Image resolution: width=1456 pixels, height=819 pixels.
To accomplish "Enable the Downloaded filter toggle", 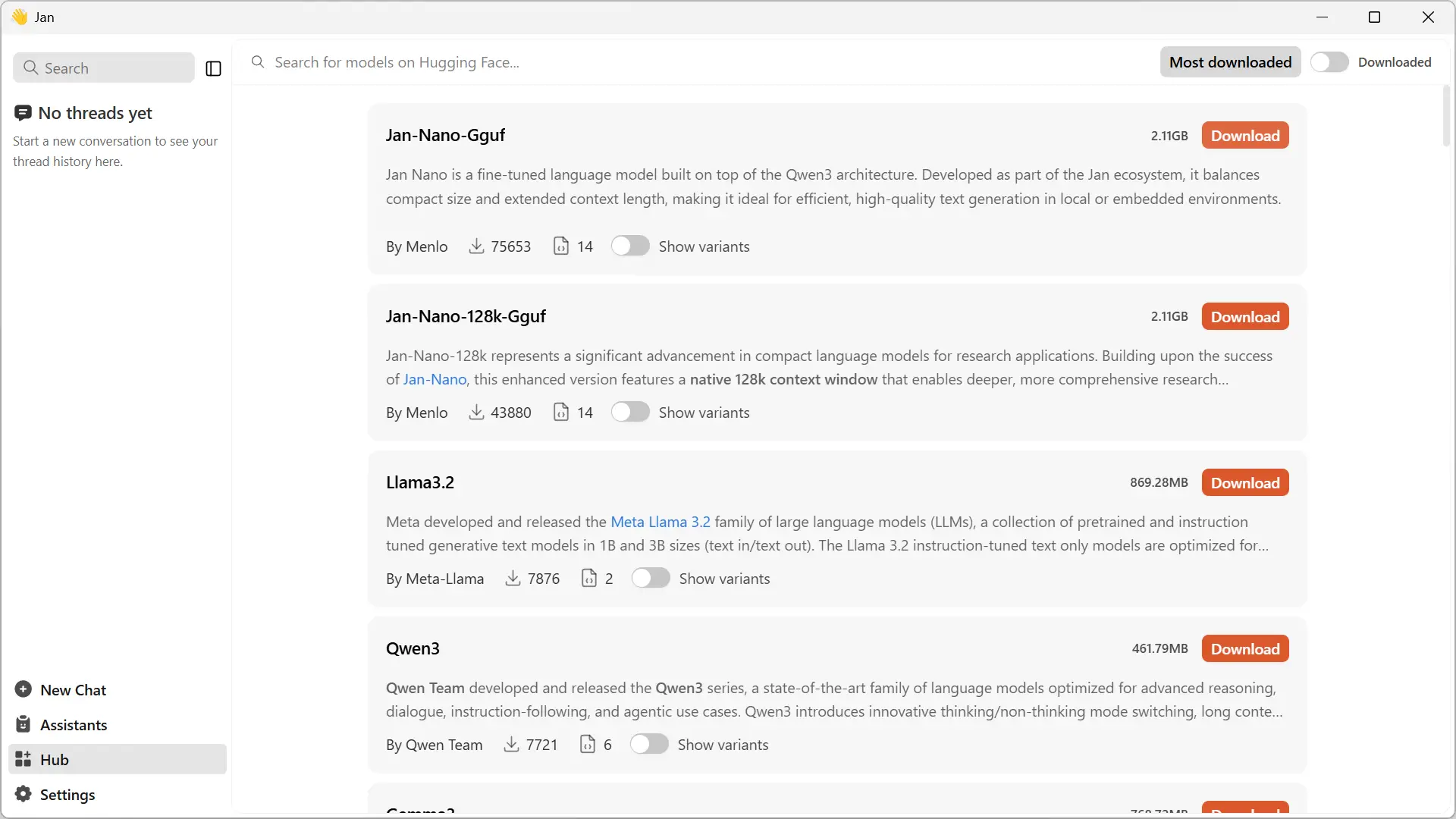I will pyautogui.click(x=1329, y=62).
